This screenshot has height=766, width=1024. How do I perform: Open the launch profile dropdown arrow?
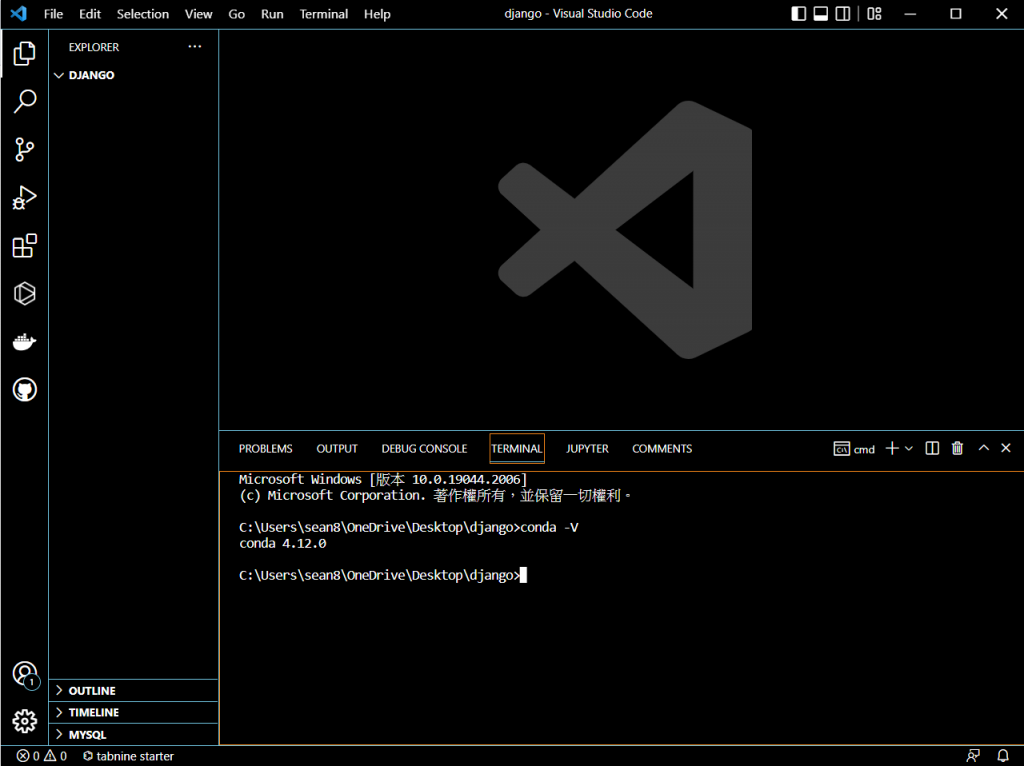pos(908,449)
